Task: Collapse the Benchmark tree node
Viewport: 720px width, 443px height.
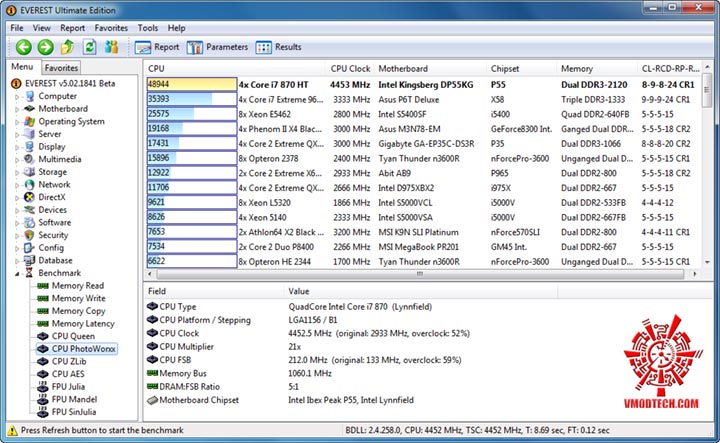Action: pyautogui.click(x=17, y=274)
